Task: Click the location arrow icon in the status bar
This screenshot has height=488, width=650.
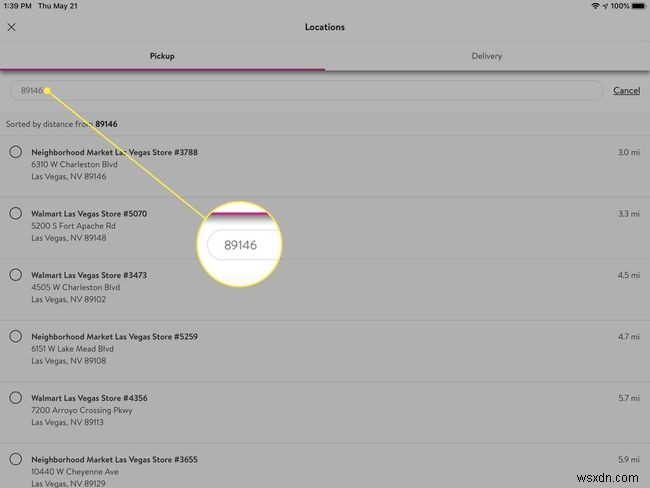Action: 605,6
